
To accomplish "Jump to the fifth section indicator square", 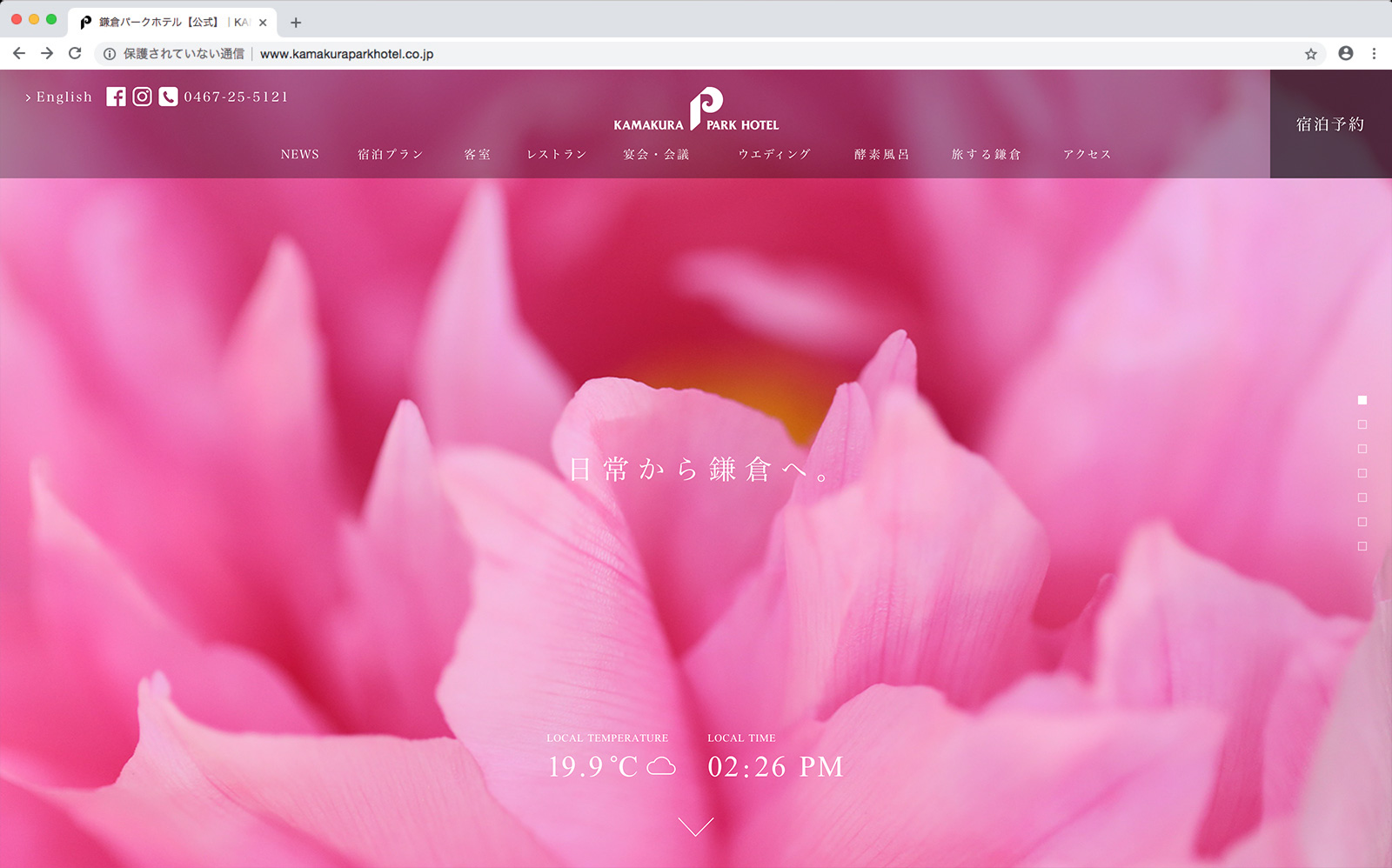I will pos(1362,497).
